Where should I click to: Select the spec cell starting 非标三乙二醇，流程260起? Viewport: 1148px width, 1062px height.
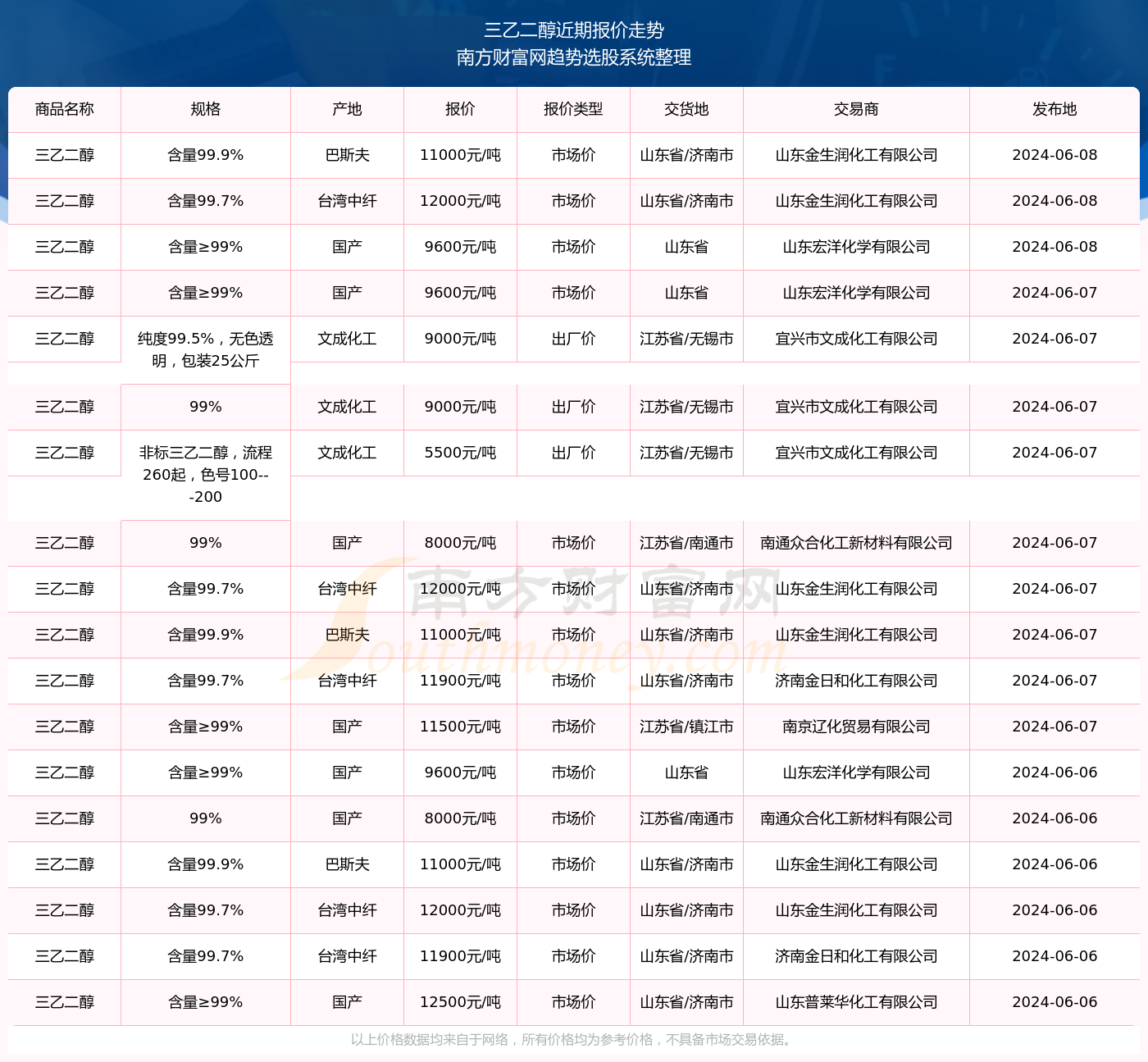(x=206, y=475)
